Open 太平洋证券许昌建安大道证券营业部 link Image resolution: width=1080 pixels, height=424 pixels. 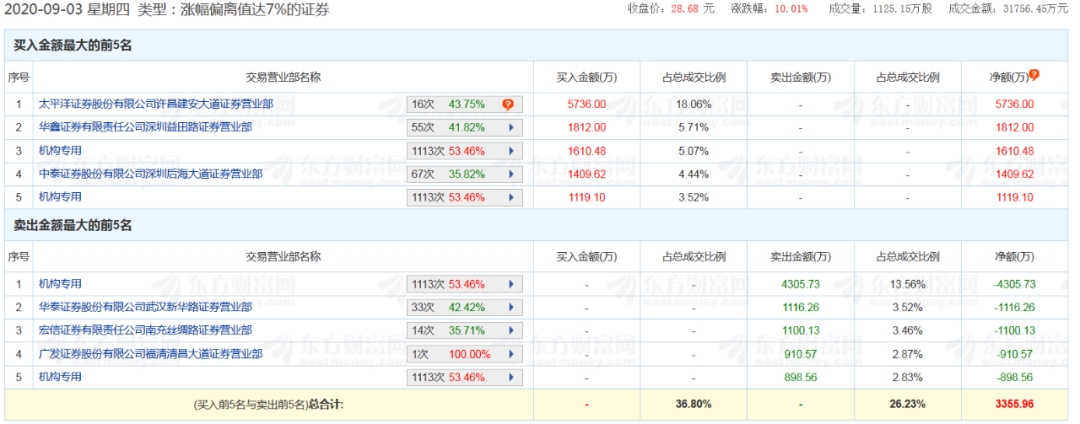[x=155, y=103]
